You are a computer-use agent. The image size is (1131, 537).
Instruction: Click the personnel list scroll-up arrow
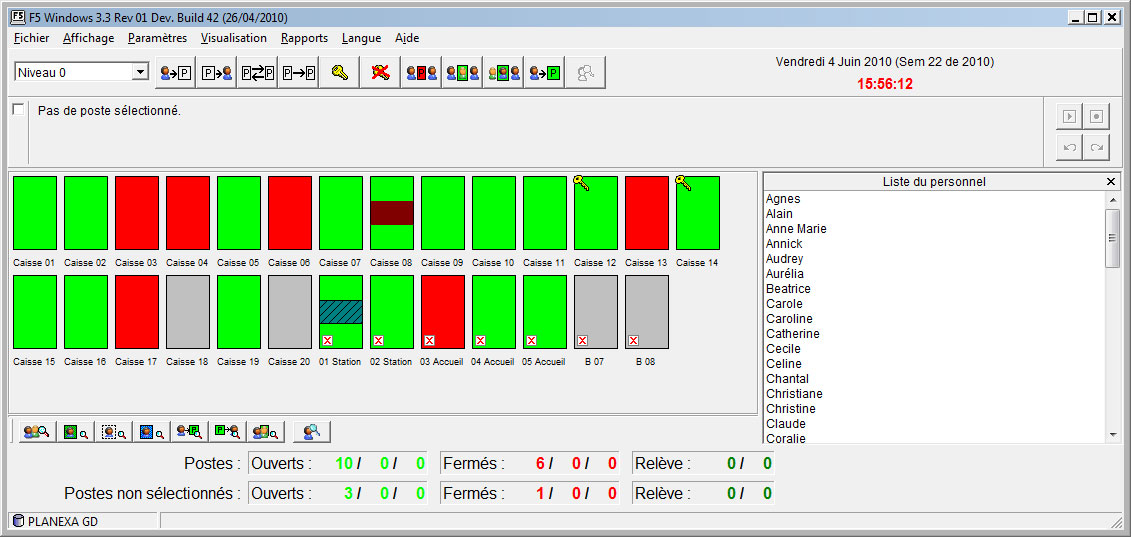tap(1112, 199)
